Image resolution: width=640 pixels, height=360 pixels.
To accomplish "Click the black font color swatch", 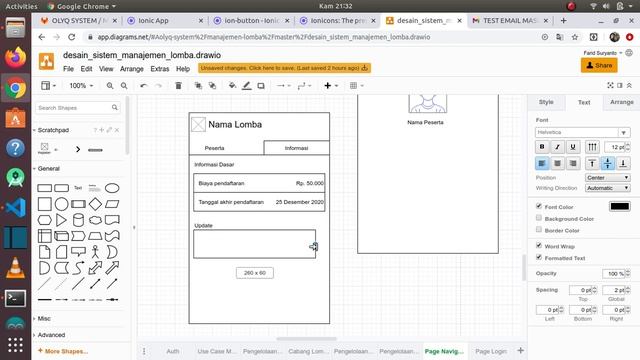I will click(620, 207).
